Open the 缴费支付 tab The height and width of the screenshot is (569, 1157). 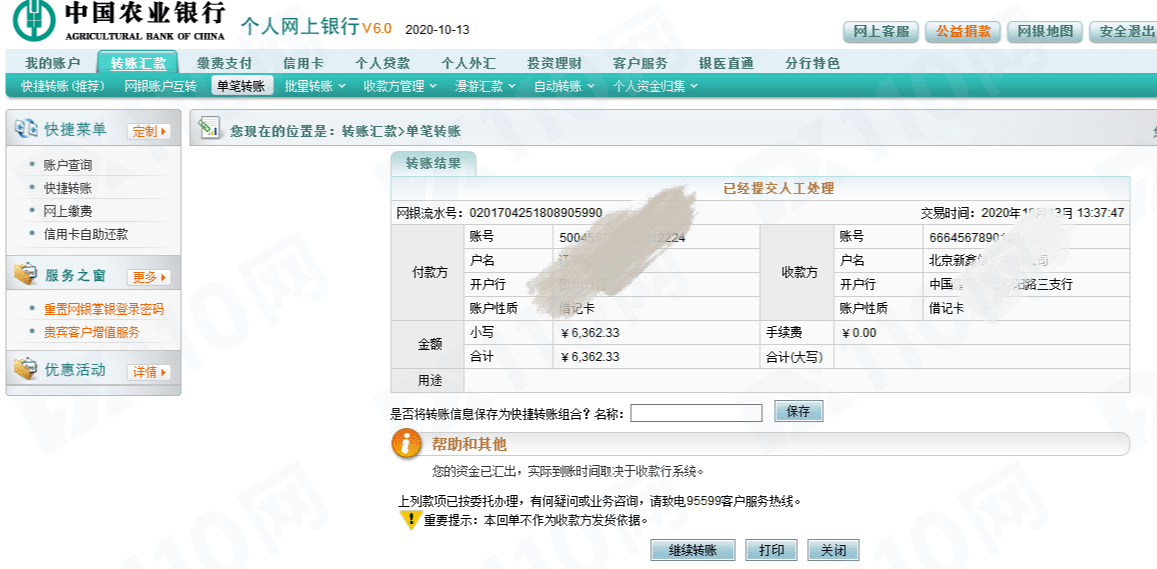(x=224, y=63)
